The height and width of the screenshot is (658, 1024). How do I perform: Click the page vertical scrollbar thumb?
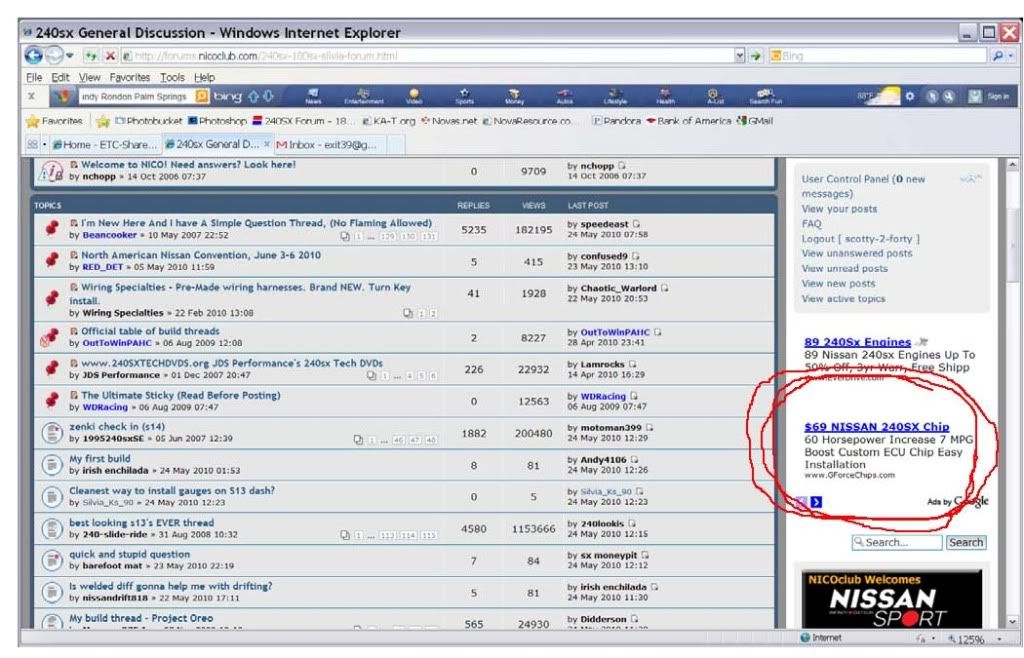[x=1012, y=245]
